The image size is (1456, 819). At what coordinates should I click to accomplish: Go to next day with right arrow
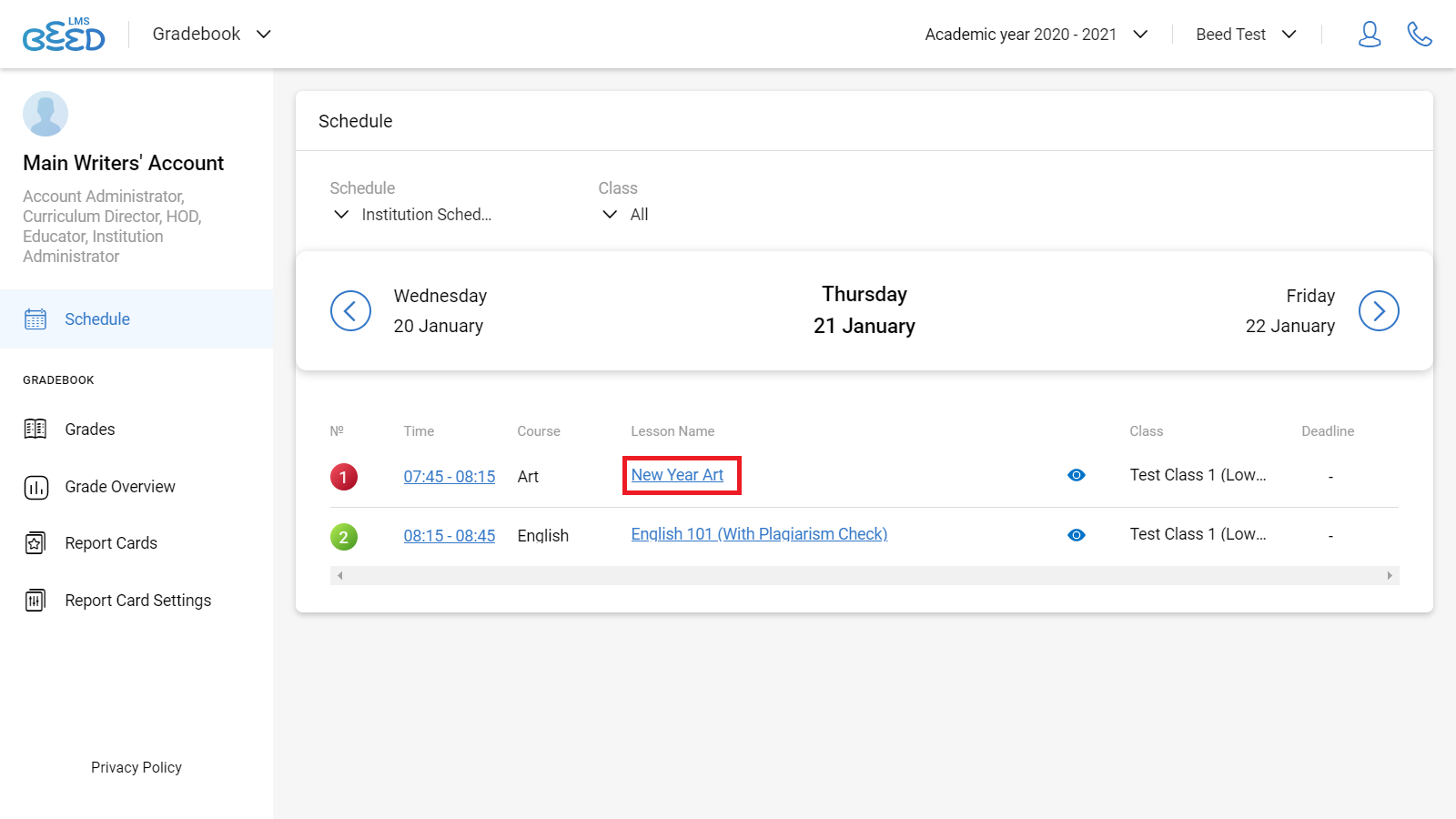click(1379, 311)
